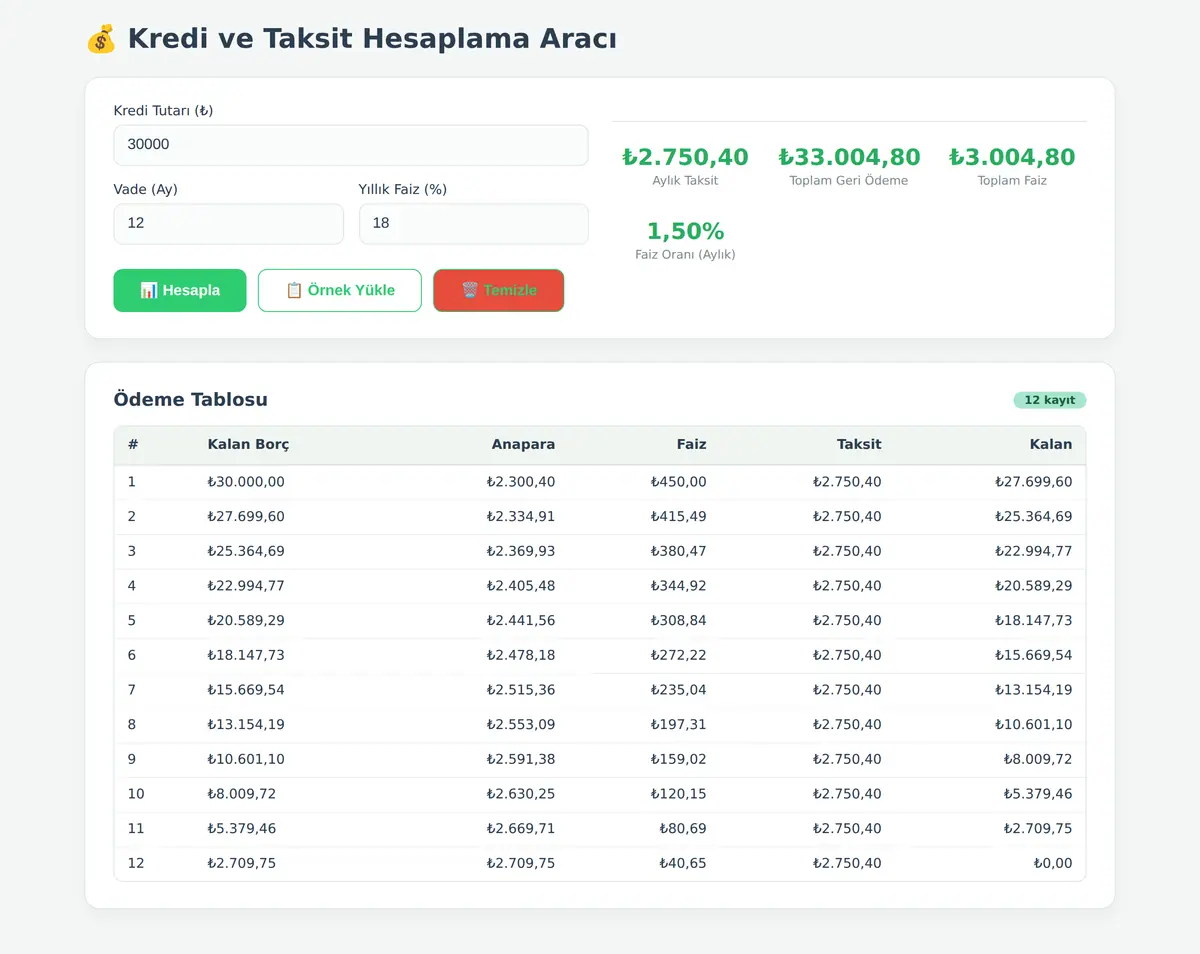Click the Anapara column header
The height and width of the screenshot is (954, 1200).
tap(523, 444)
